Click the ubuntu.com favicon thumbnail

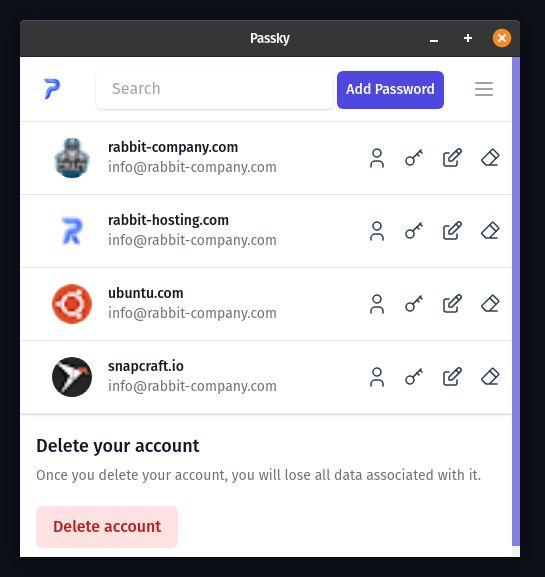pyautogui.click(x=72, y=304)
